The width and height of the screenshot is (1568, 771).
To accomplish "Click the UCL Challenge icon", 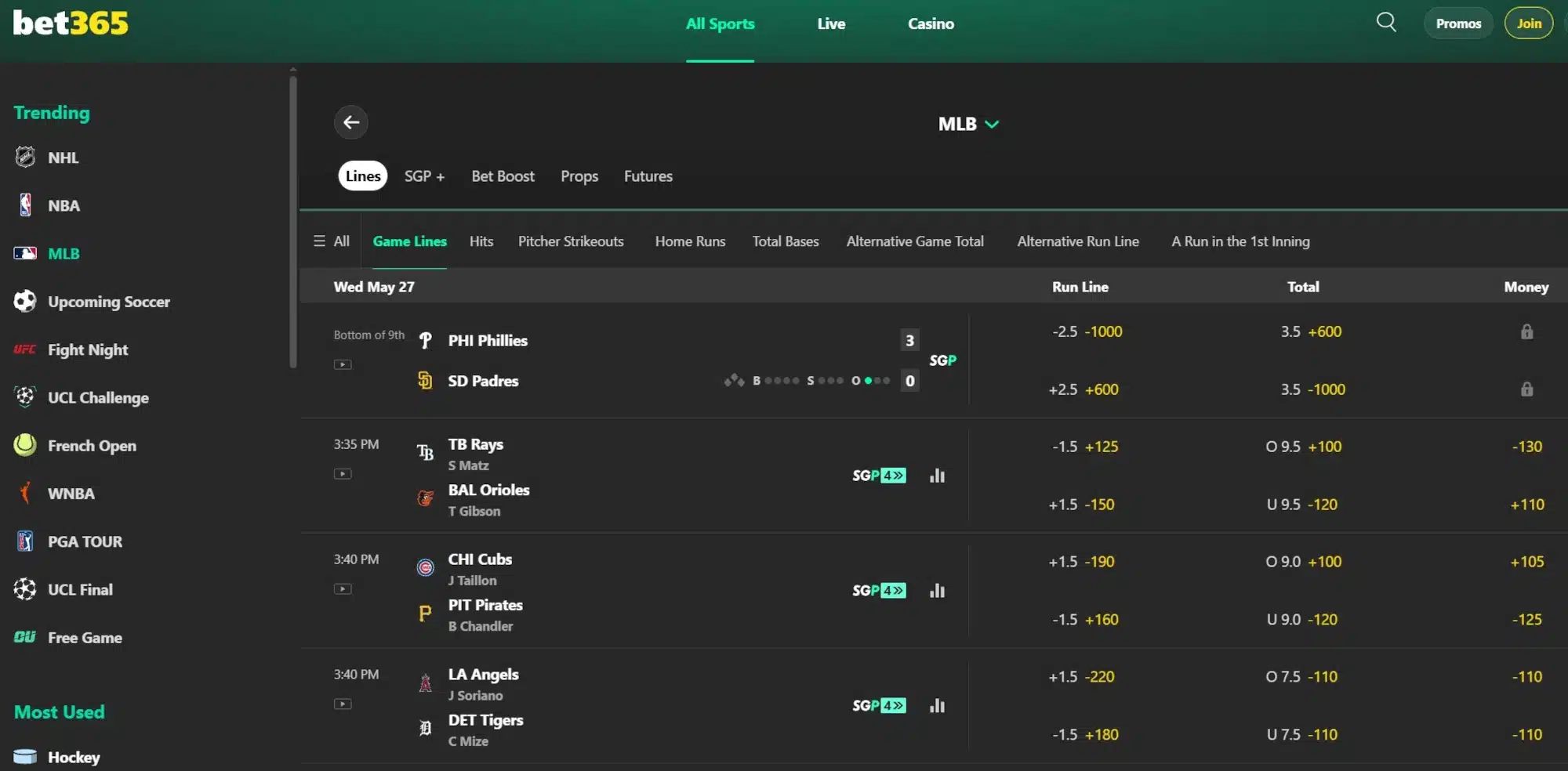I will pos(25,397).
